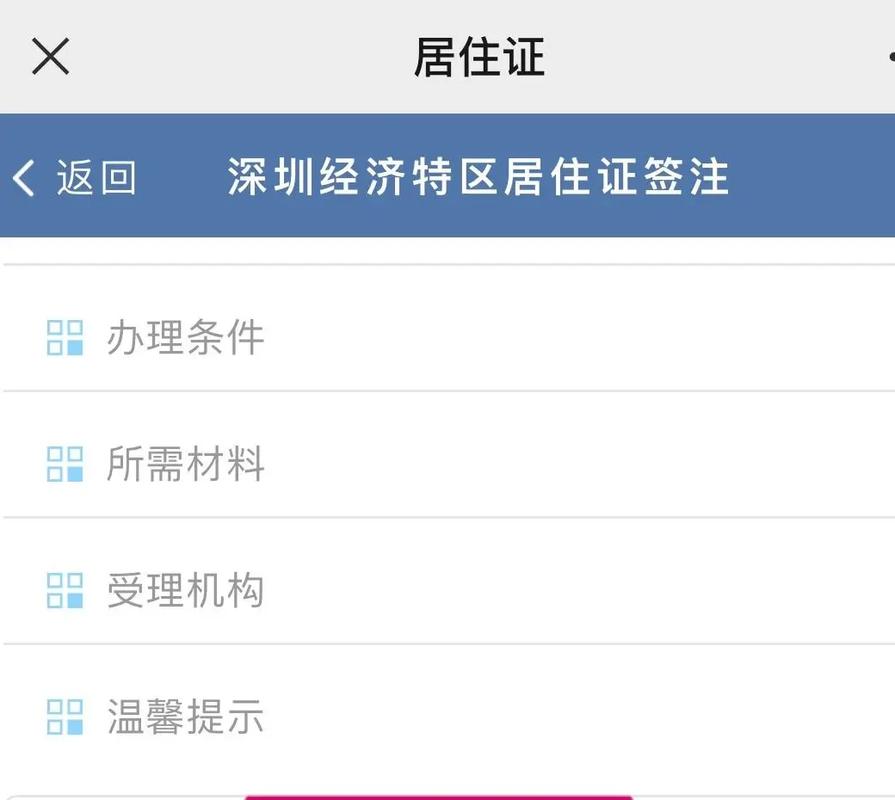This screenshot has width=895, height=800.
Task: Select the 温馨提示 text label
Action: (186, 717)
